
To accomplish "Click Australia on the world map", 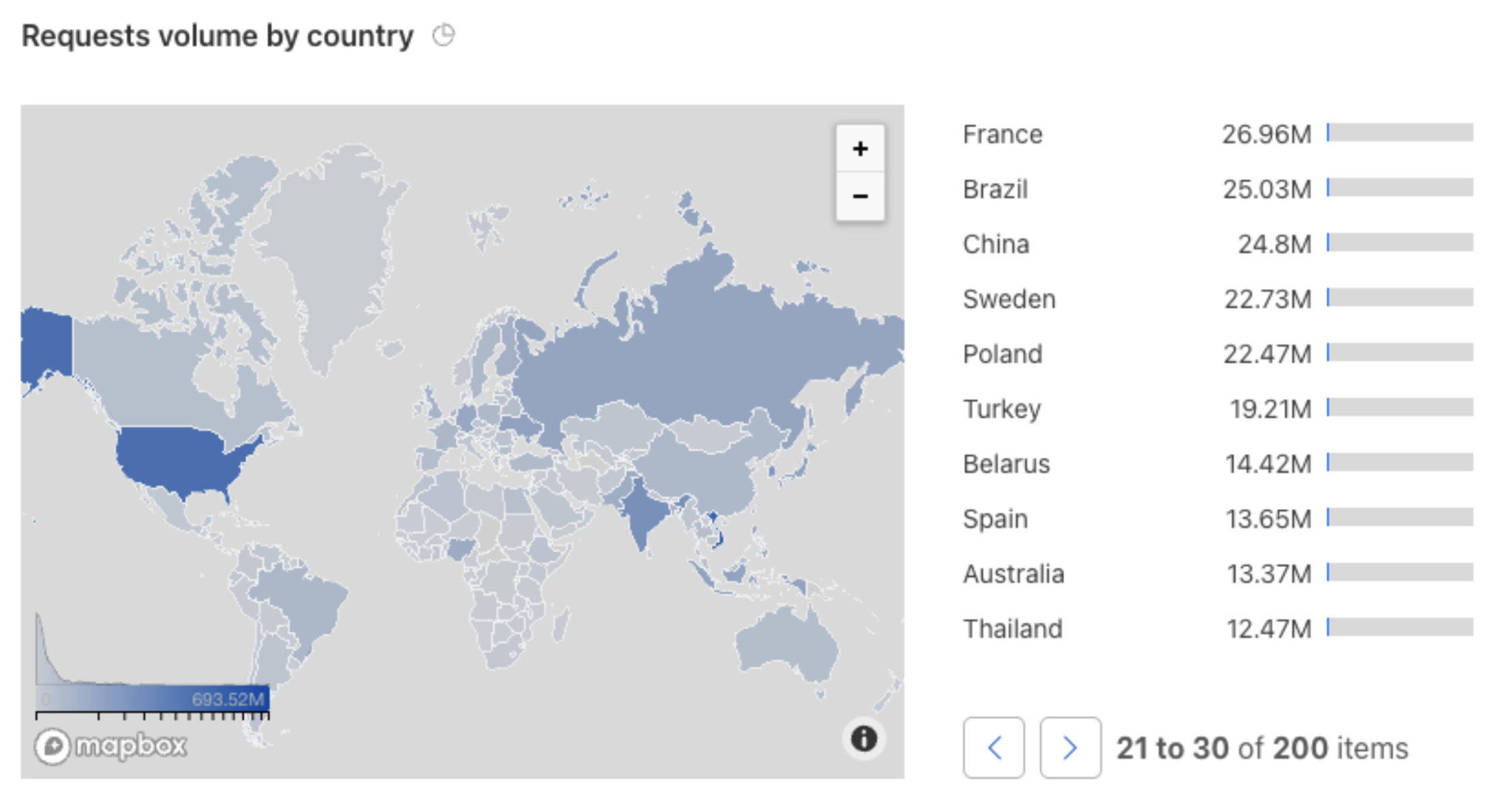I will [788, 643].
